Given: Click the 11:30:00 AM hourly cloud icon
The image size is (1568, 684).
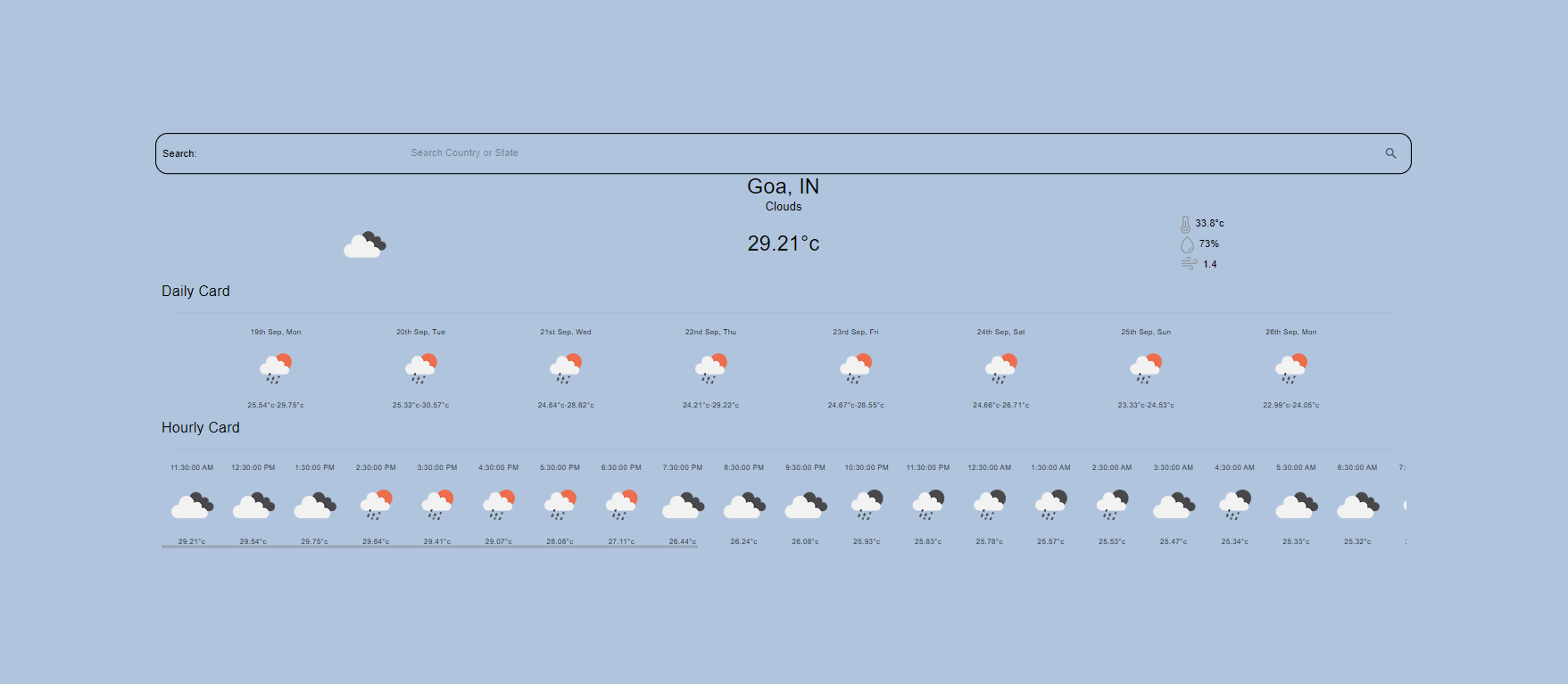Looking at the screenshot, I should click(192, 506).
